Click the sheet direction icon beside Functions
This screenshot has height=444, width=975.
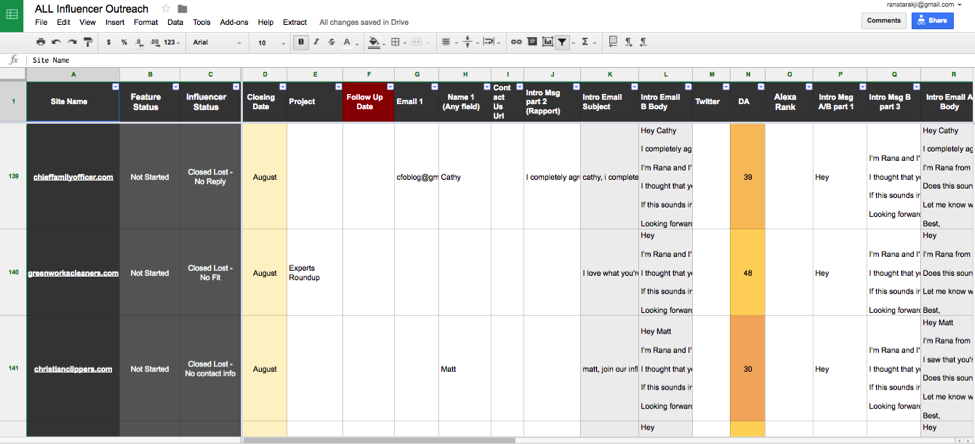[x=612, y=42]
